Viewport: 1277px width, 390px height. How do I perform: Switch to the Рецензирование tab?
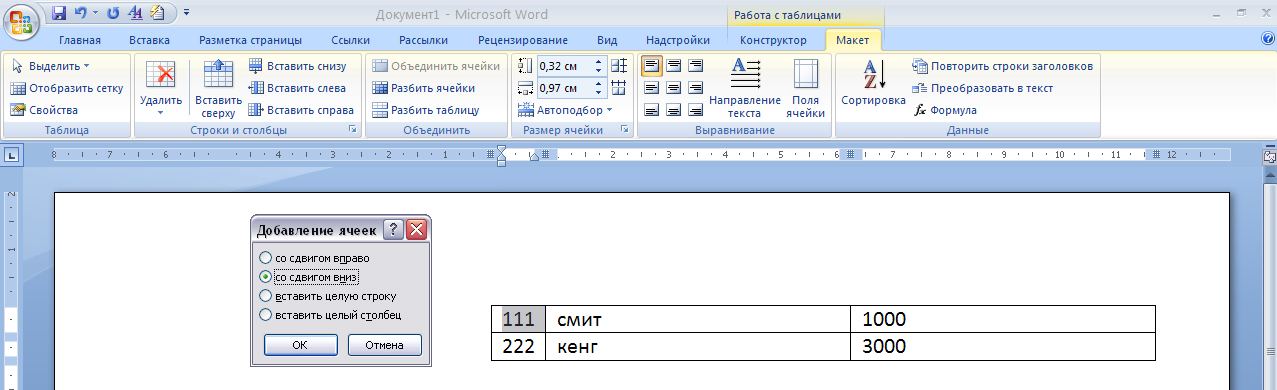[523, 40]
